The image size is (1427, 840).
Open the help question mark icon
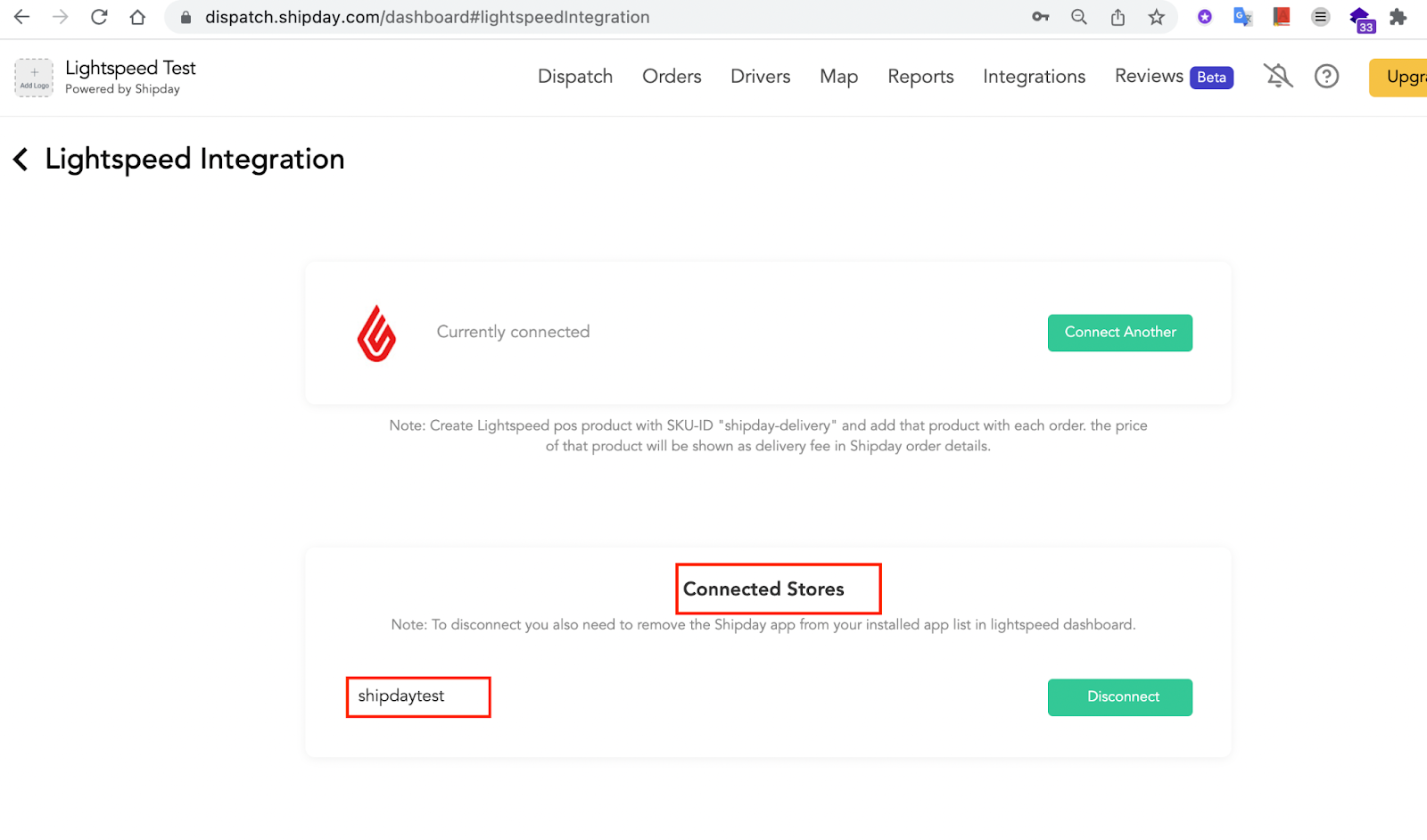pyautogui.click(x=1326, y=76)
